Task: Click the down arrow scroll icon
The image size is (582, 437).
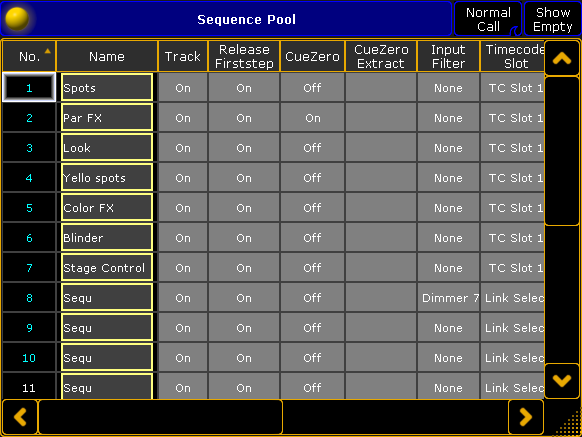Action: click(562, 381)
